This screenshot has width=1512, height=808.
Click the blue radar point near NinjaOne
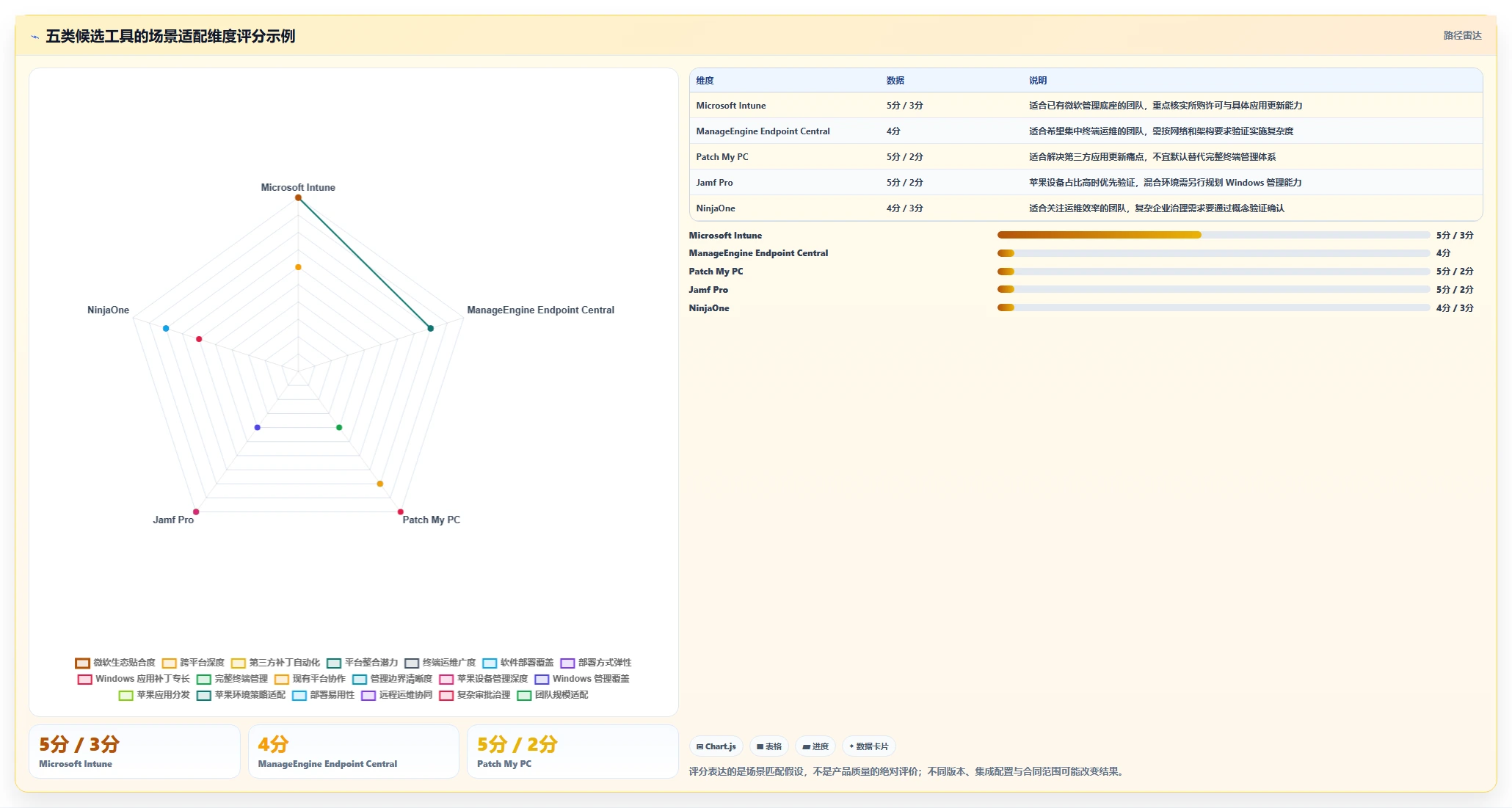point(166,328)
